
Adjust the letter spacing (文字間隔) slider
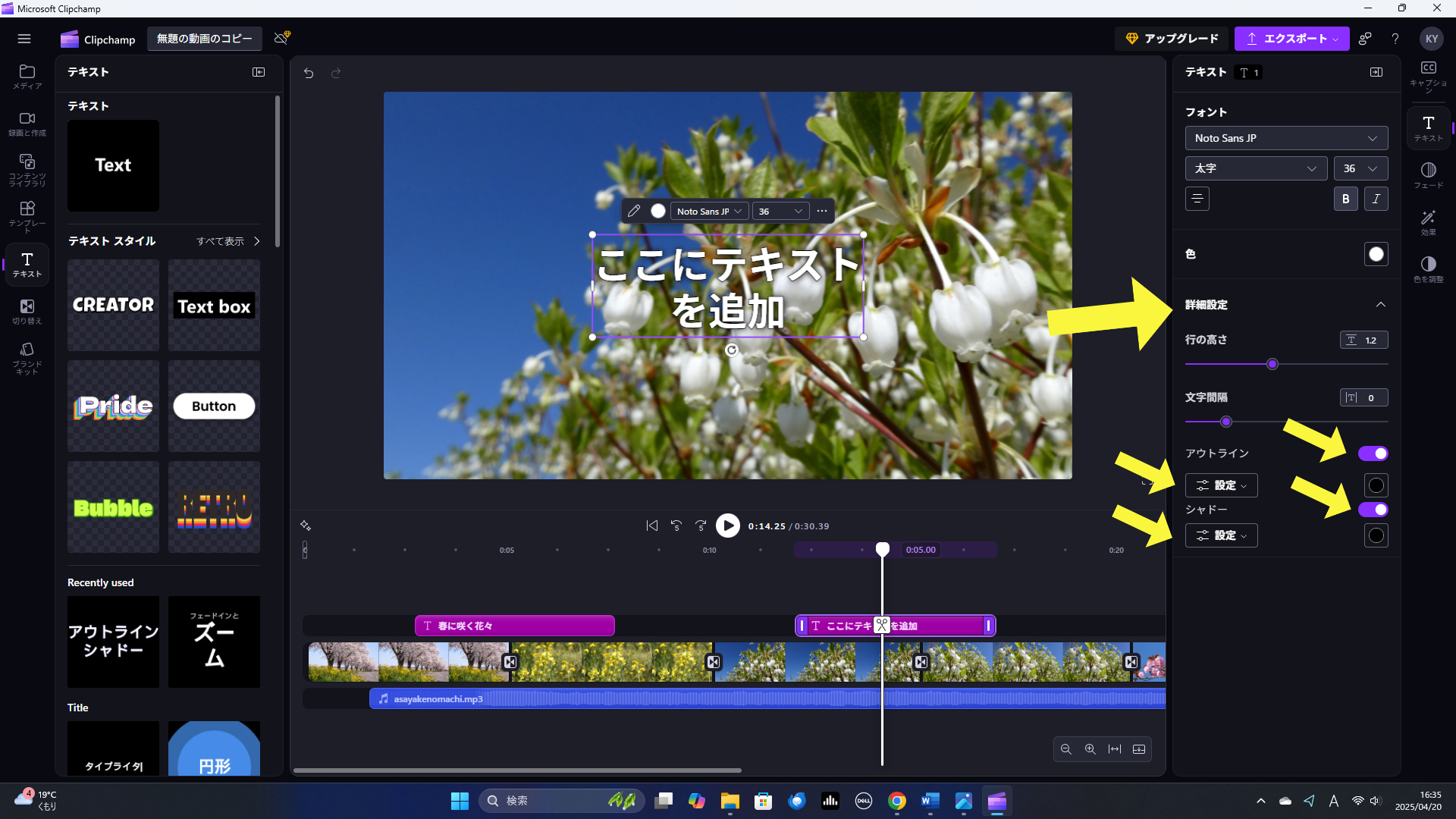[1226, 422]
